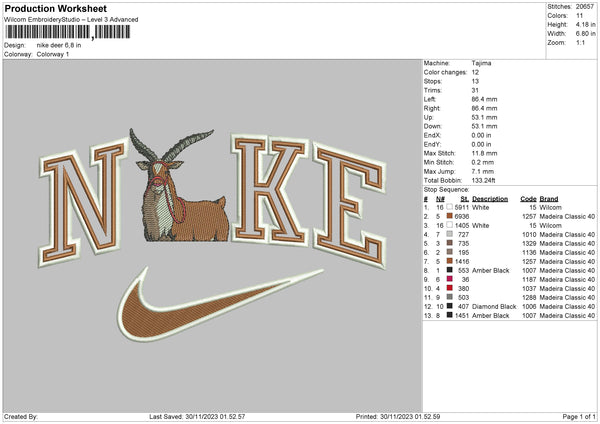Click the Stops value 13
600x424 pixels.
[475, 81]
